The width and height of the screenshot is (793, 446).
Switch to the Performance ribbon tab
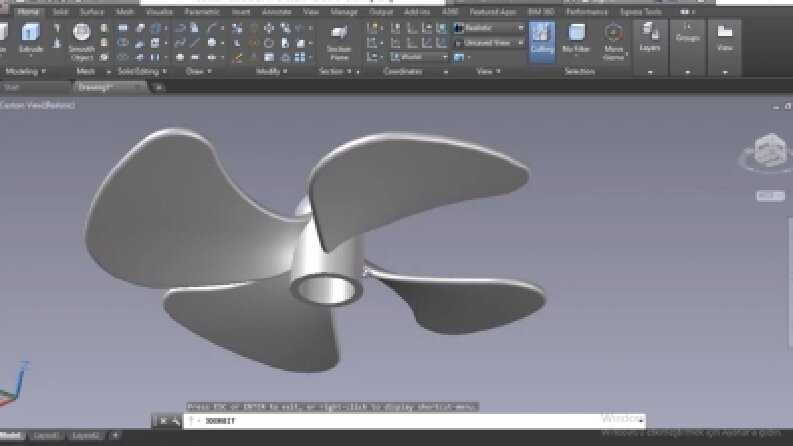pos(587,12)
